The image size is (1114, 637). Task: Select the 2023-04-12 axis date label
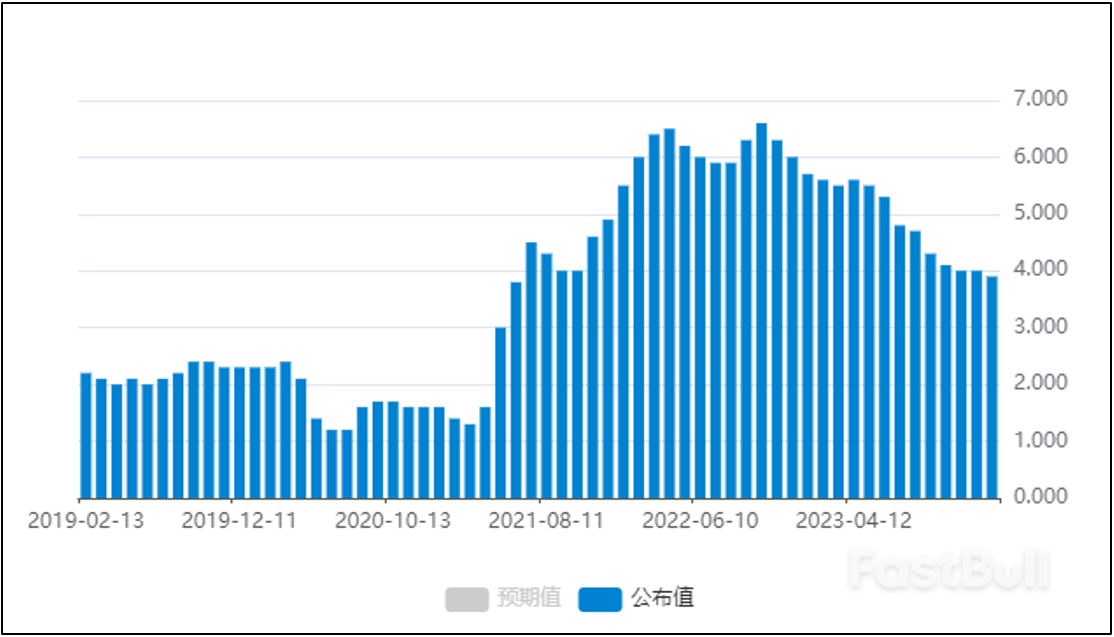[854, 521]
